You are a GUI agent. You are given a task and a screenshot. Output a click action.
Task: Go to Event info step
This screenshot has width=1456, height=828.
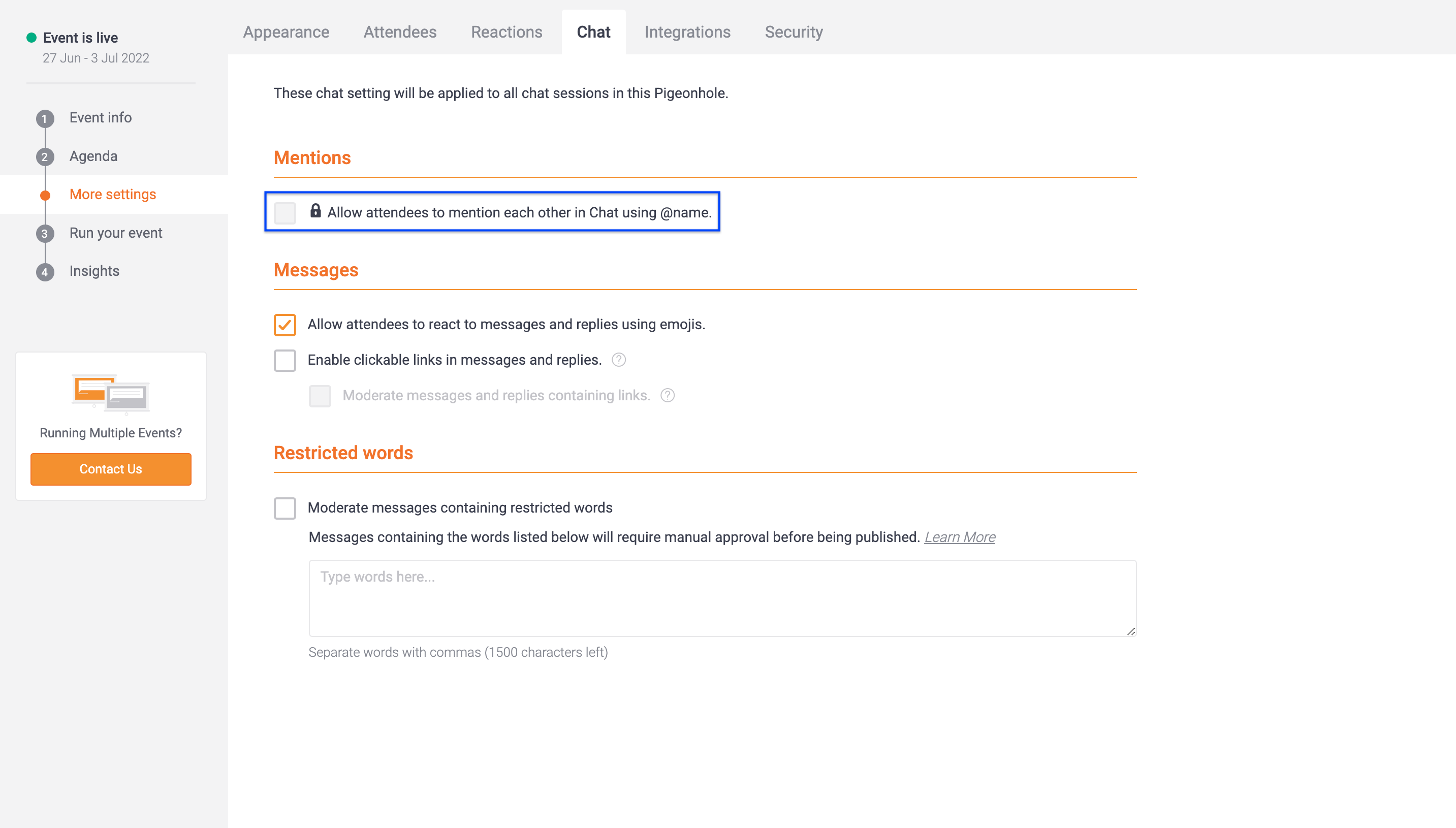click(101, 118)
